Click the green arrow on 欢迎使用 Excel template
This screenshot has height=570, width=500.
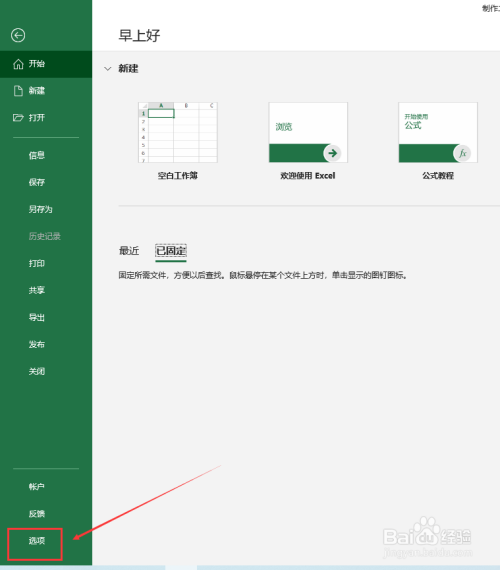coord(332,153)
